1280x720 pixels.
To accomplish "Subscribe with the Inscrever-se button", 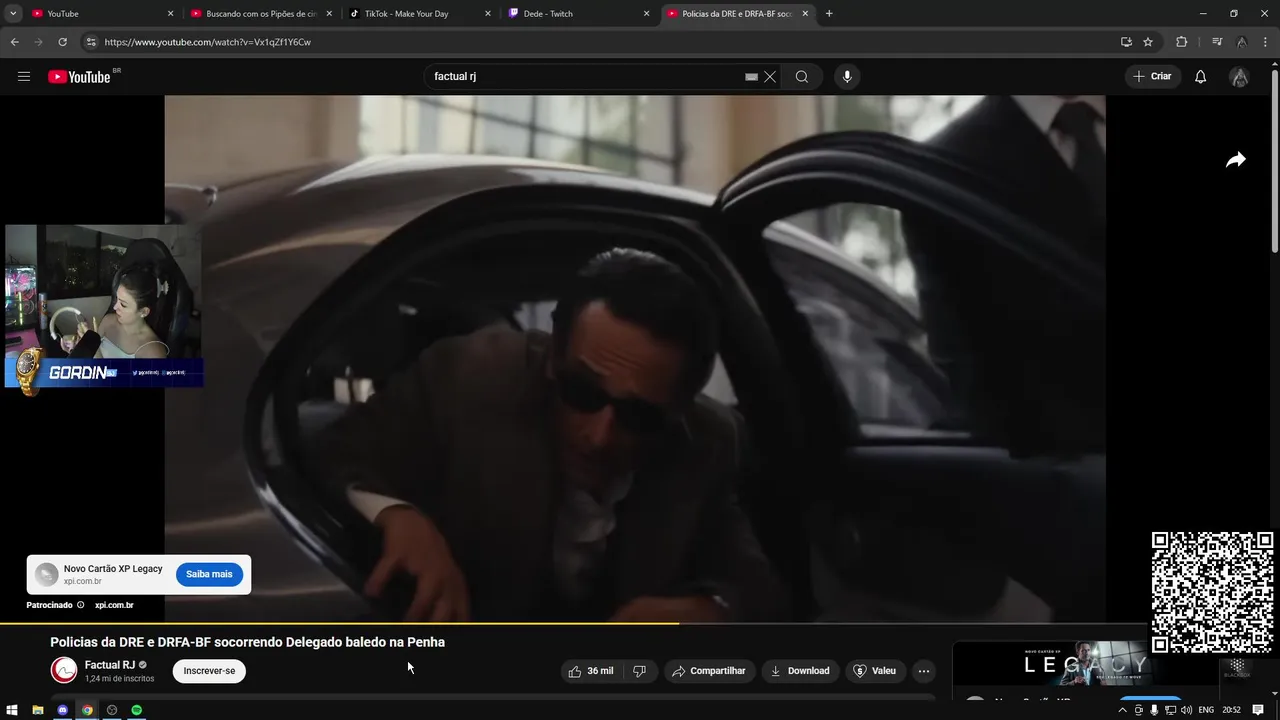I will pyautogui.click(x=209, y=671).
